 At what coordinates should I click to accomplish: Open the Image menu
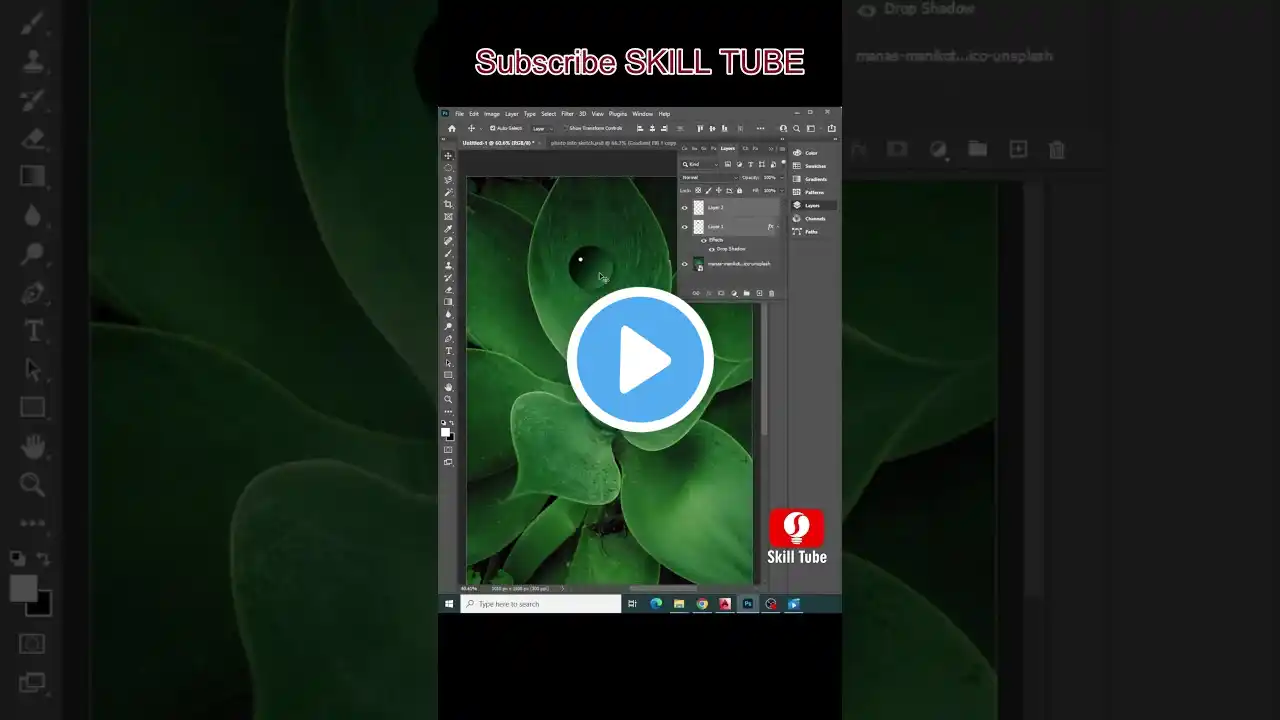(x=492, y=114)
